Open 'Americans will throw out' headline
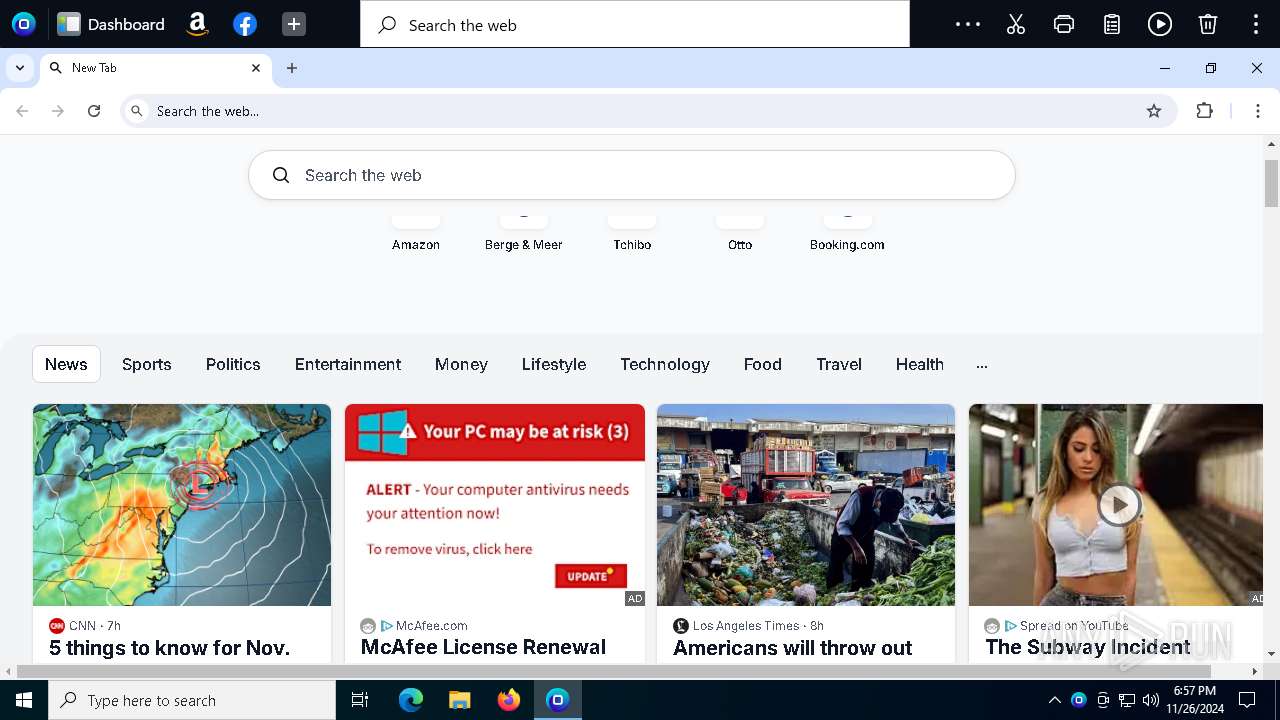 pyautogui.click(x=793, y=648)
